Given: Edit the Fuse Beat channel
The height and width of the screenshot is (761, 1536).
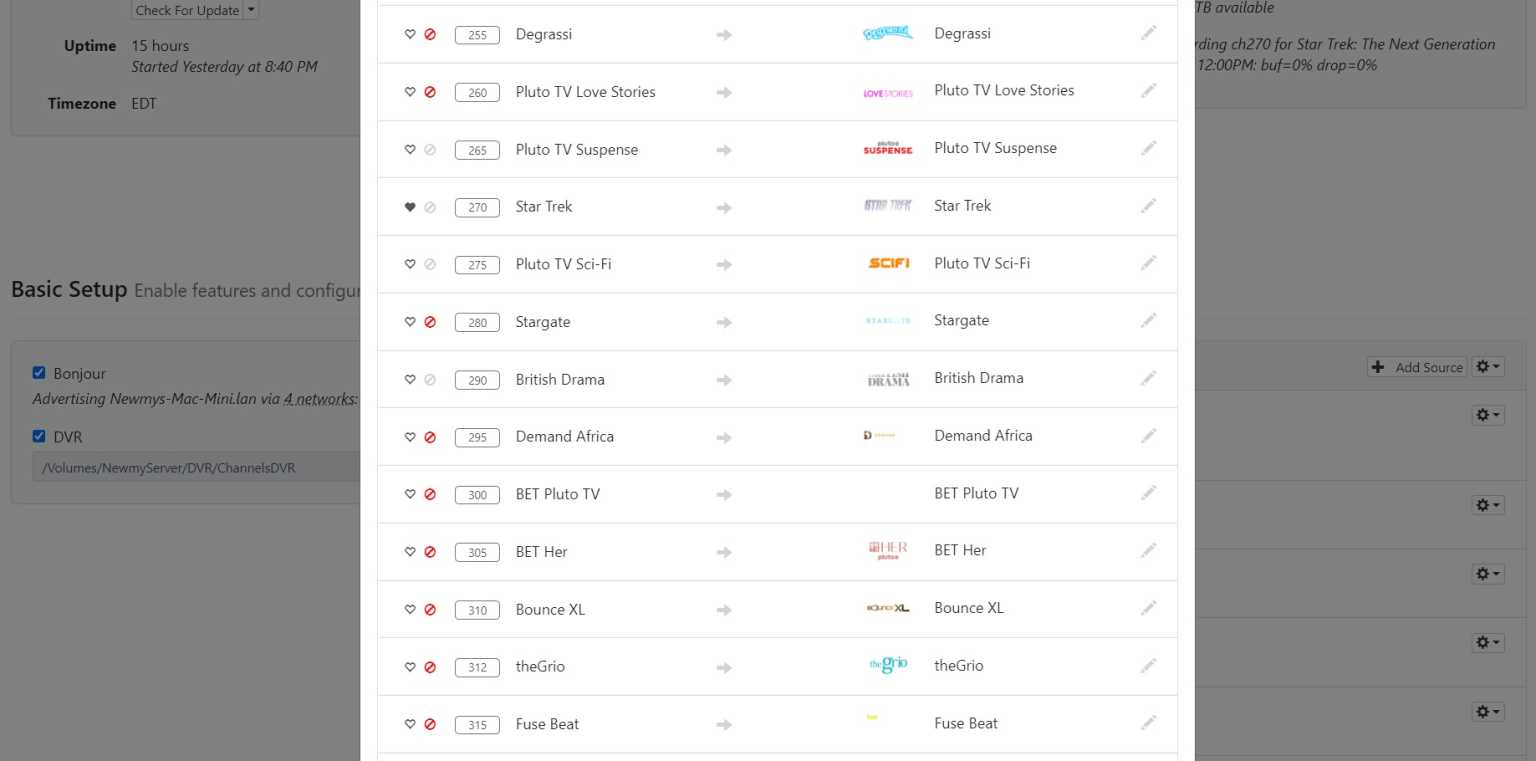Looking at the screenshot, I should pyautogui.click(x=1148, y=723).
